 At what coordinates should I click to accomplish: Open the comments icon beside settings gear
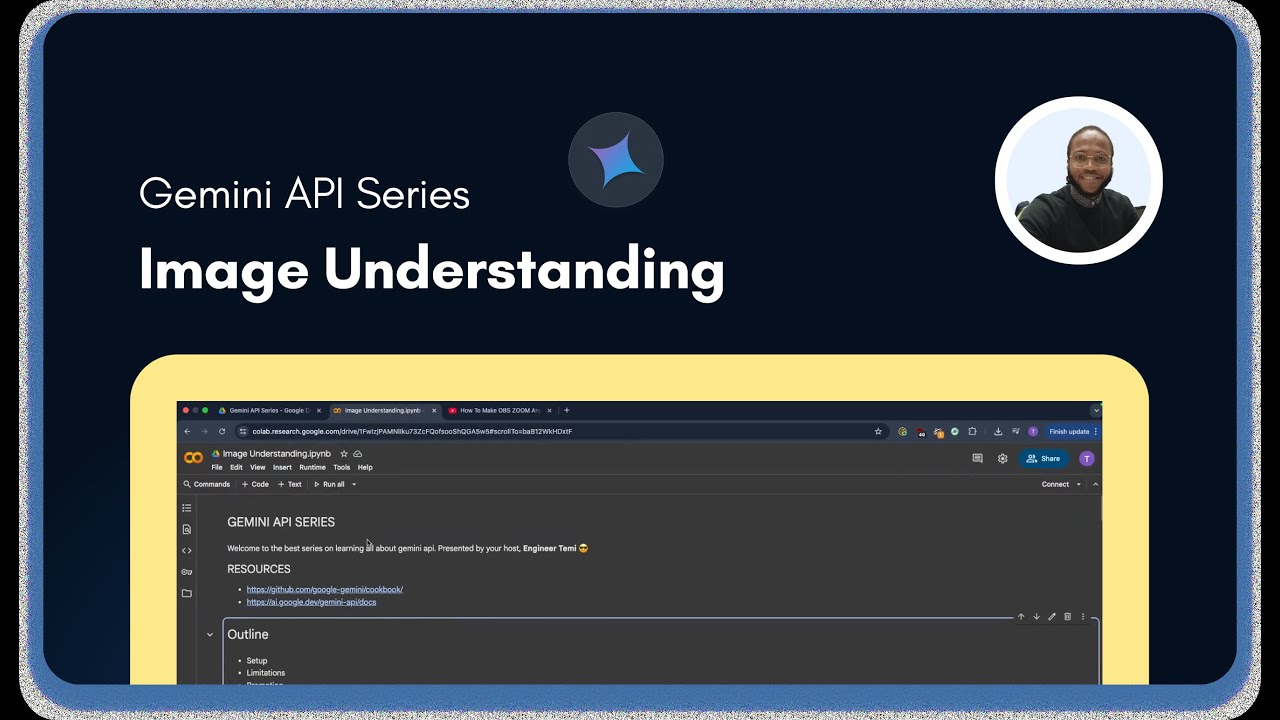point(977,459)
